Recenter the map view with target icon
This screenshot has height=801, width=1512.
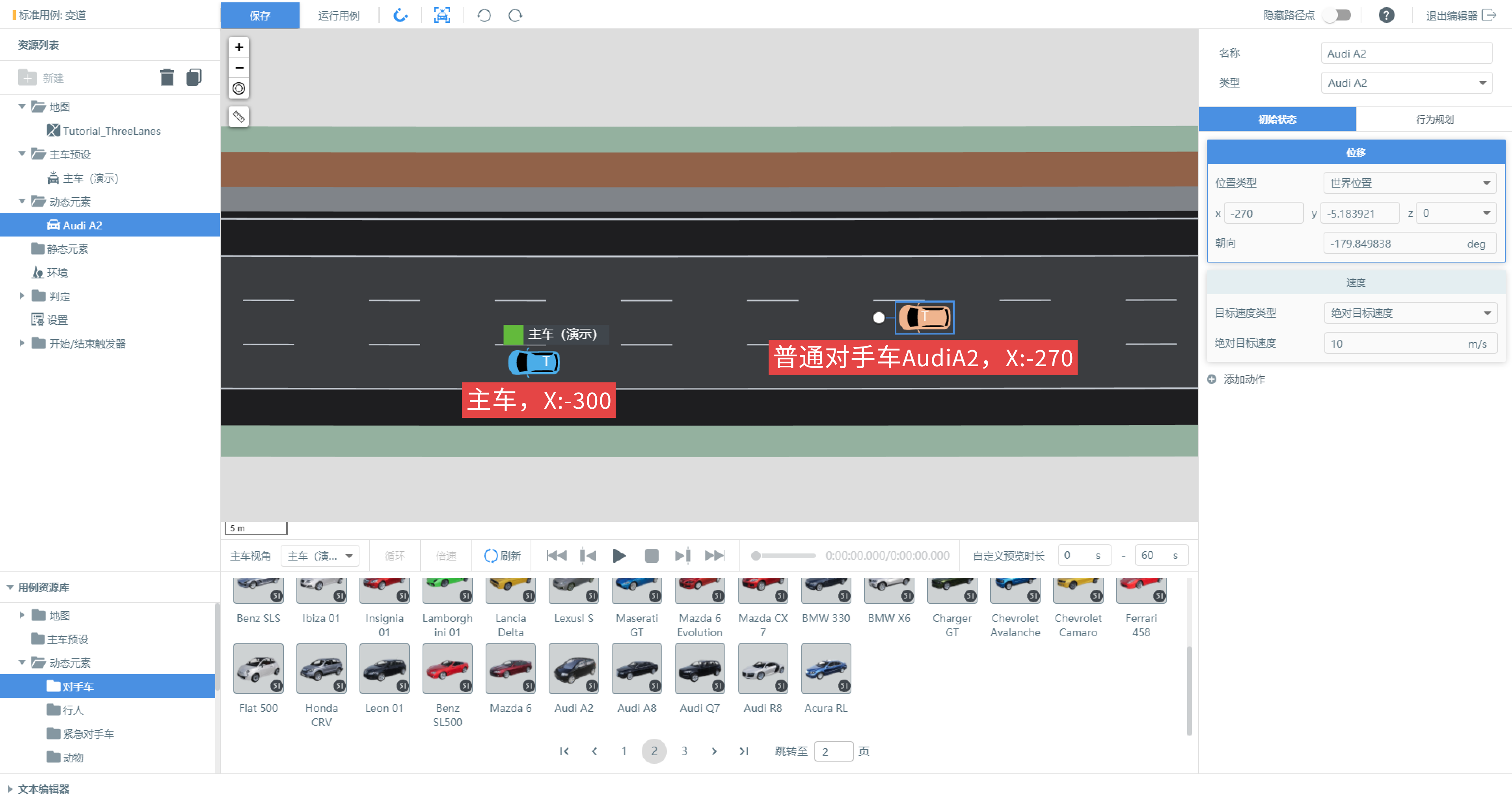tap(239, 88)
